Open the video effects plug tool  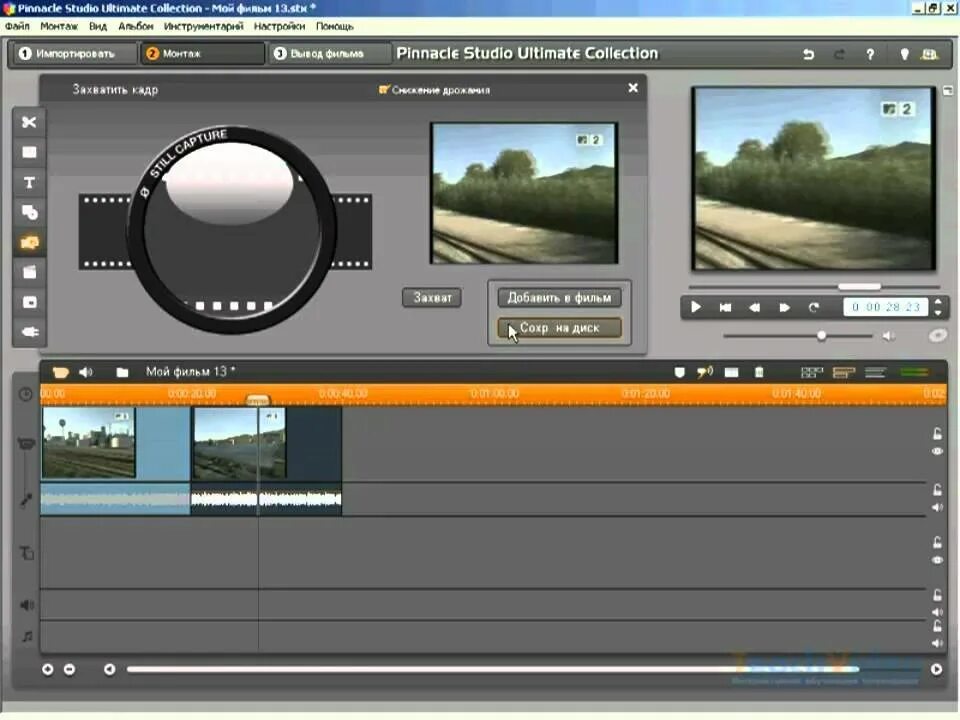point(29,332)
